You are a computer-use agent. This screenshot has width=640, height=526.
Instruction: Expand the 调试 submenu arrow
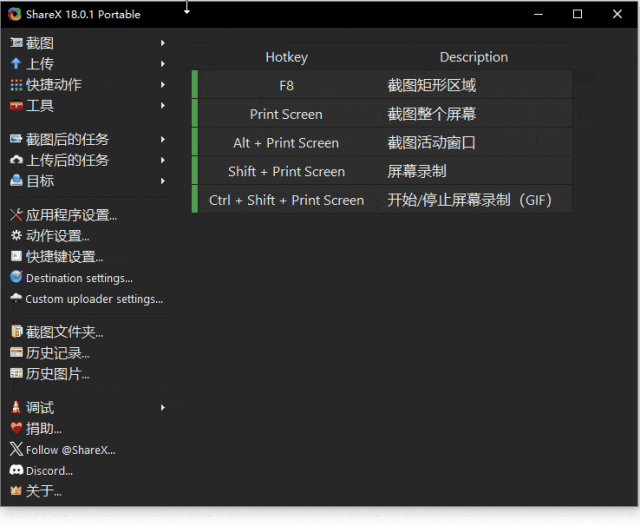[x=162, y=407]
